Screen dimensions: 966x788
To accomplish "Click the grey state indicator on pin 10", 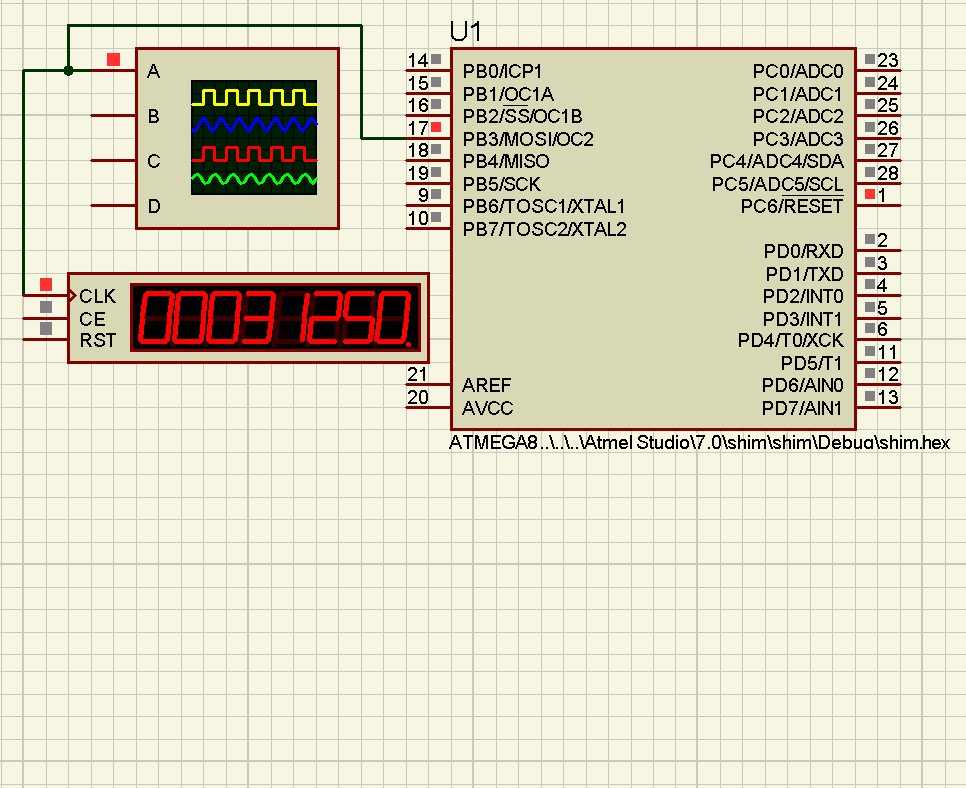I will 436,217.
